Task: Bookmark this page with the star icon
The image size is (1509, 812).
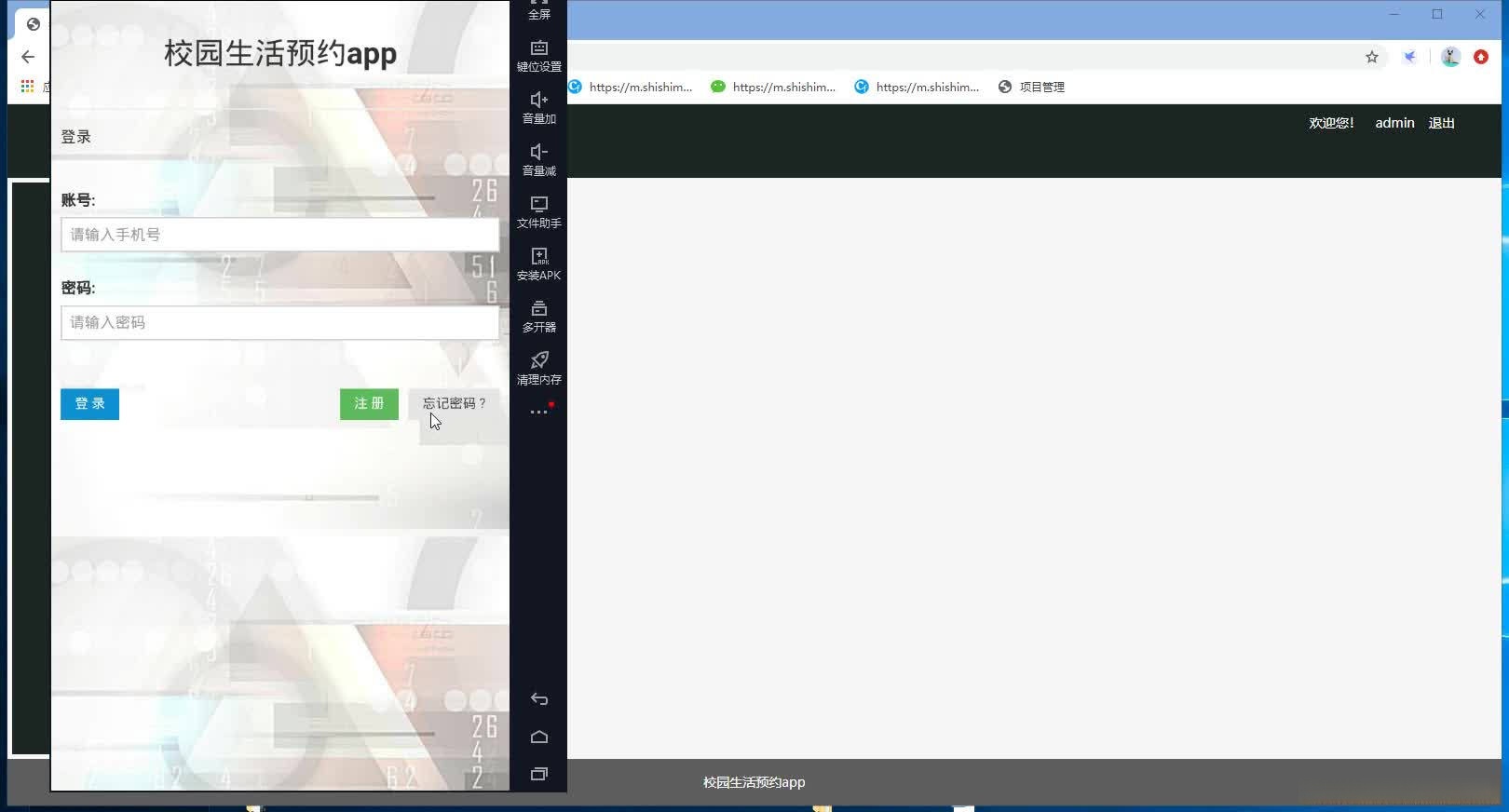Action: [x=1372, y=57]
